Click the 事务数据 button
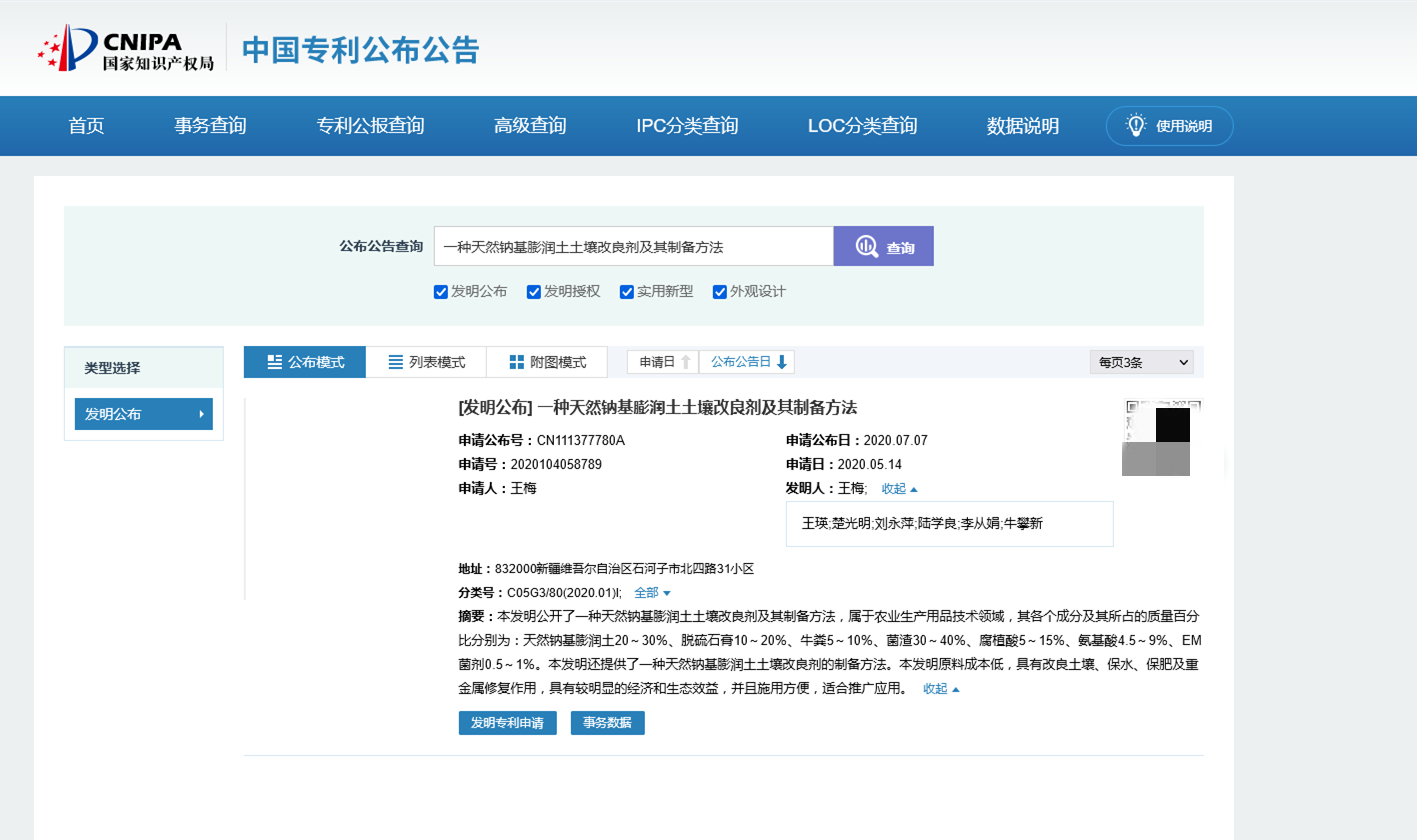 [x=607, y=723]
